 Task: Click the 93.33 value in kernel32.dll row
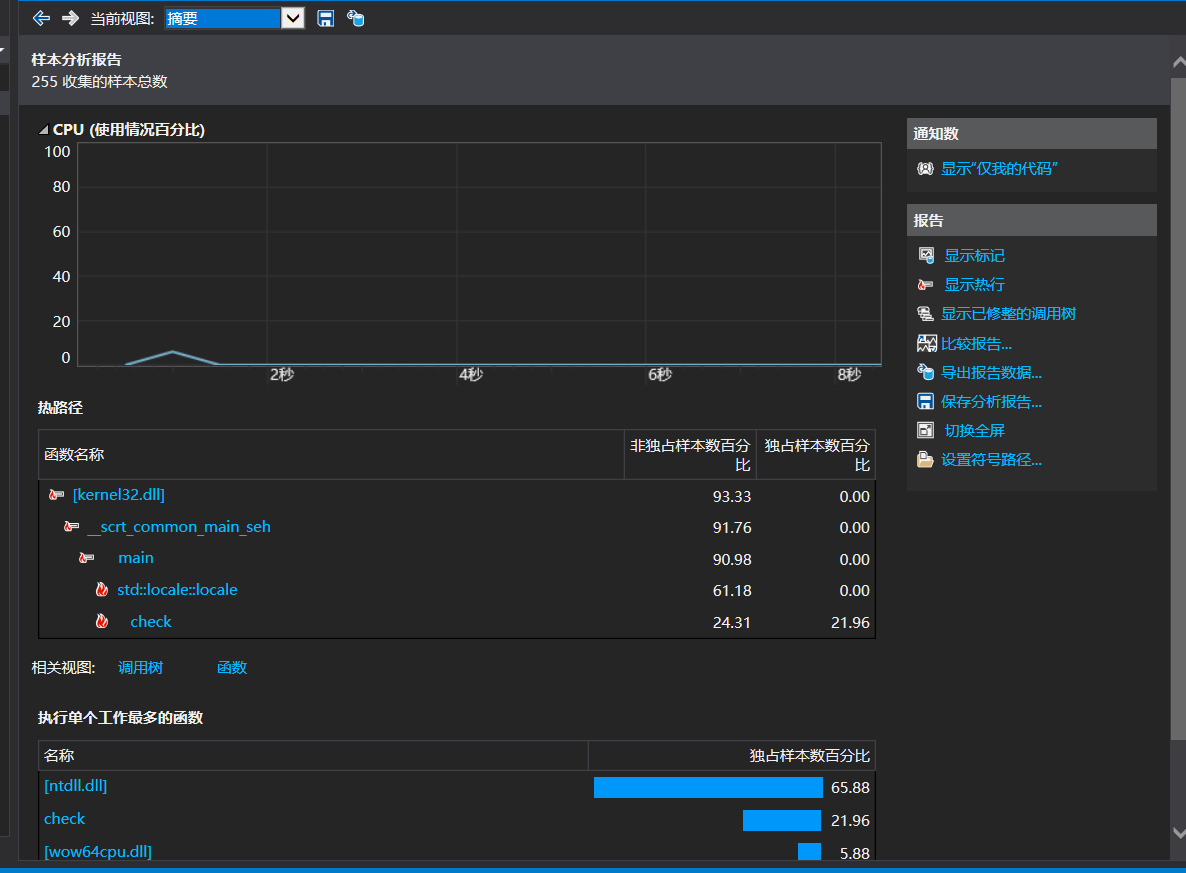(731, 496)
